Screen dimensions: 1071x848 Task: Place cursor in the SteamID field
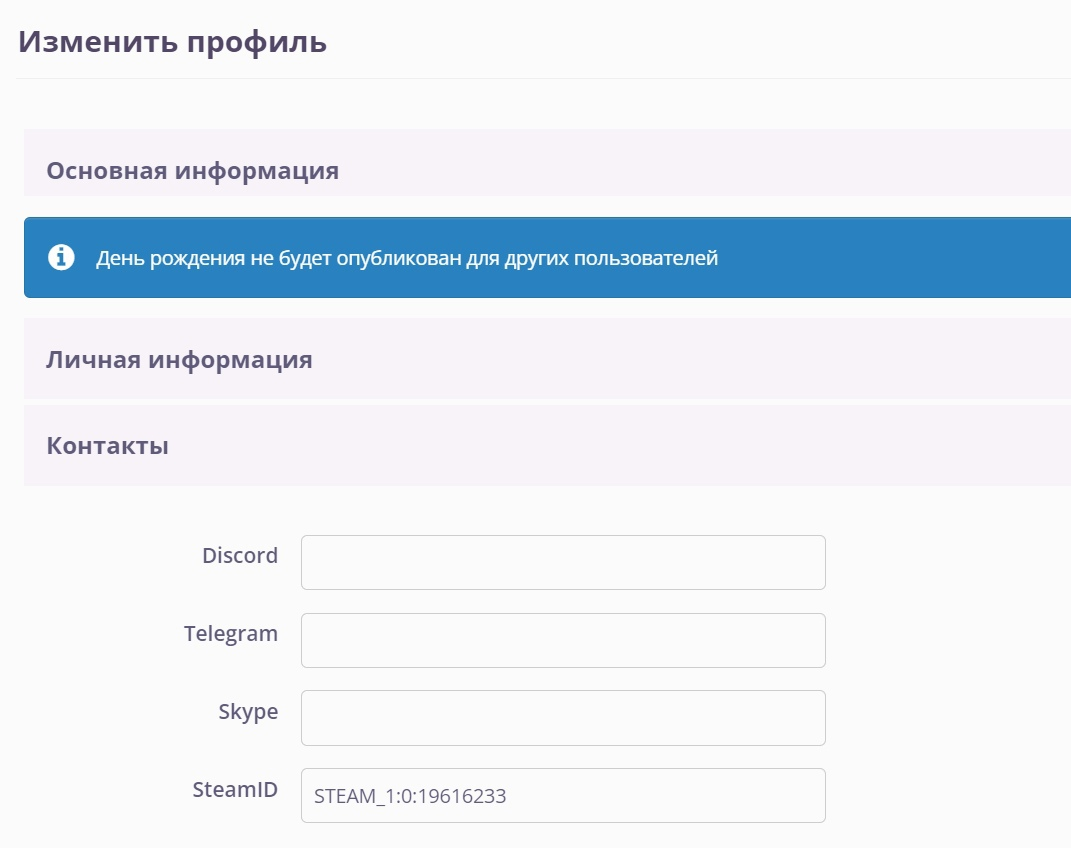coord(562,795)
